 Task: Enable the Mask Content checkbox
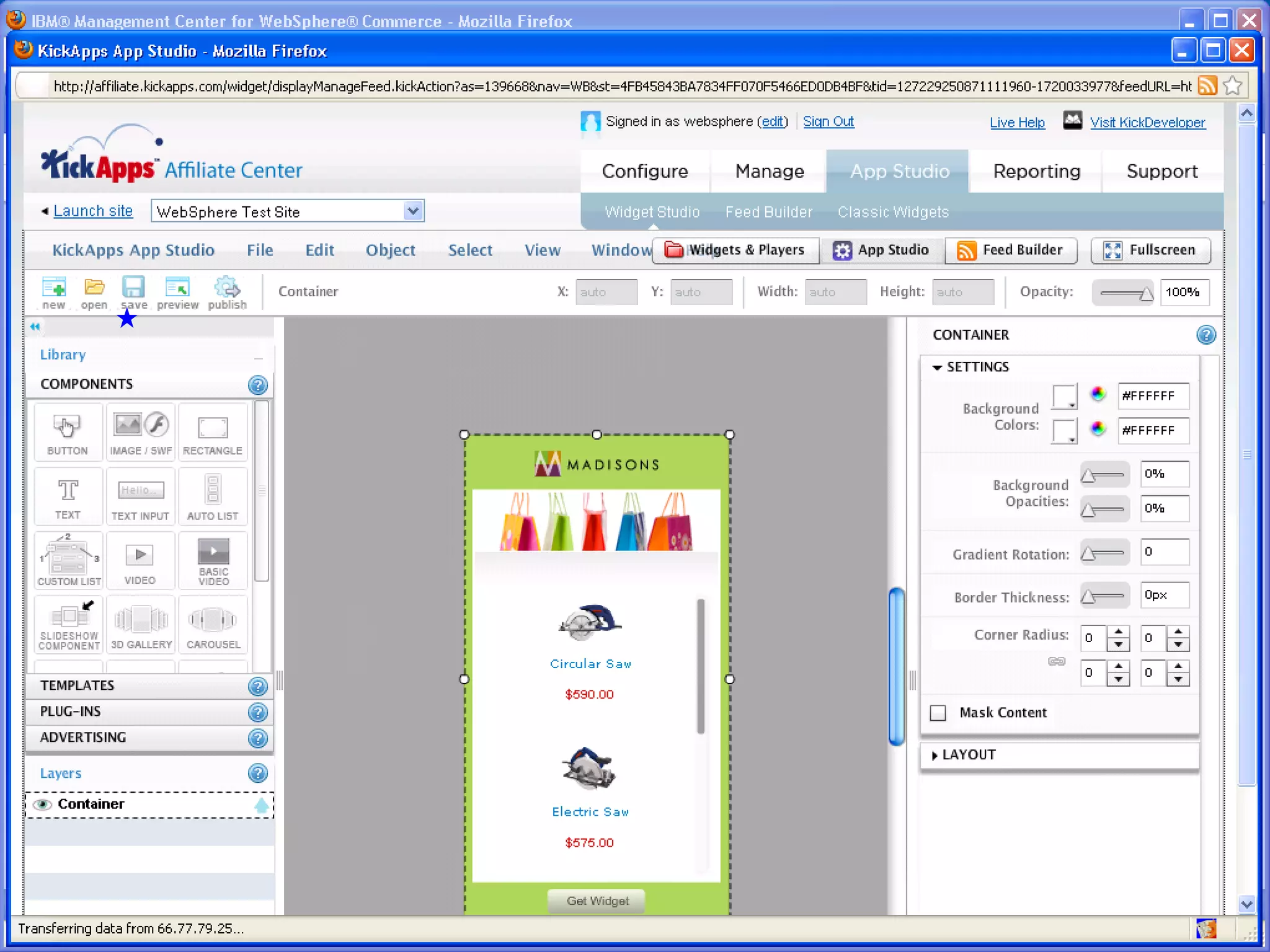(938, 713)
